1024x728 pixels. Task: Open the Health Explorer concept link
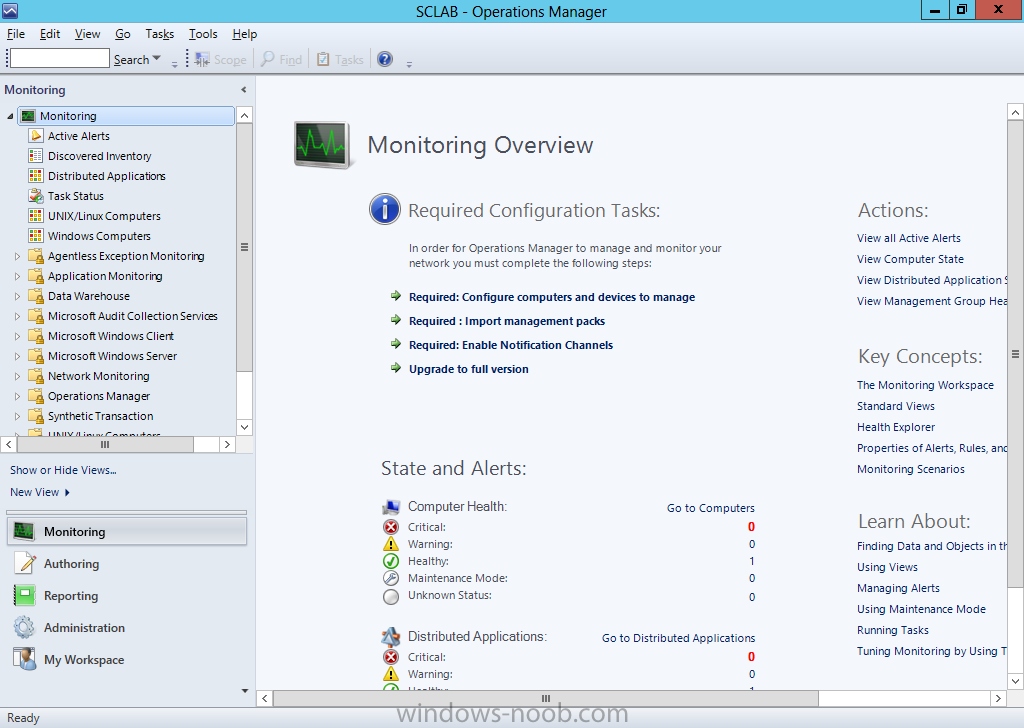896,427
